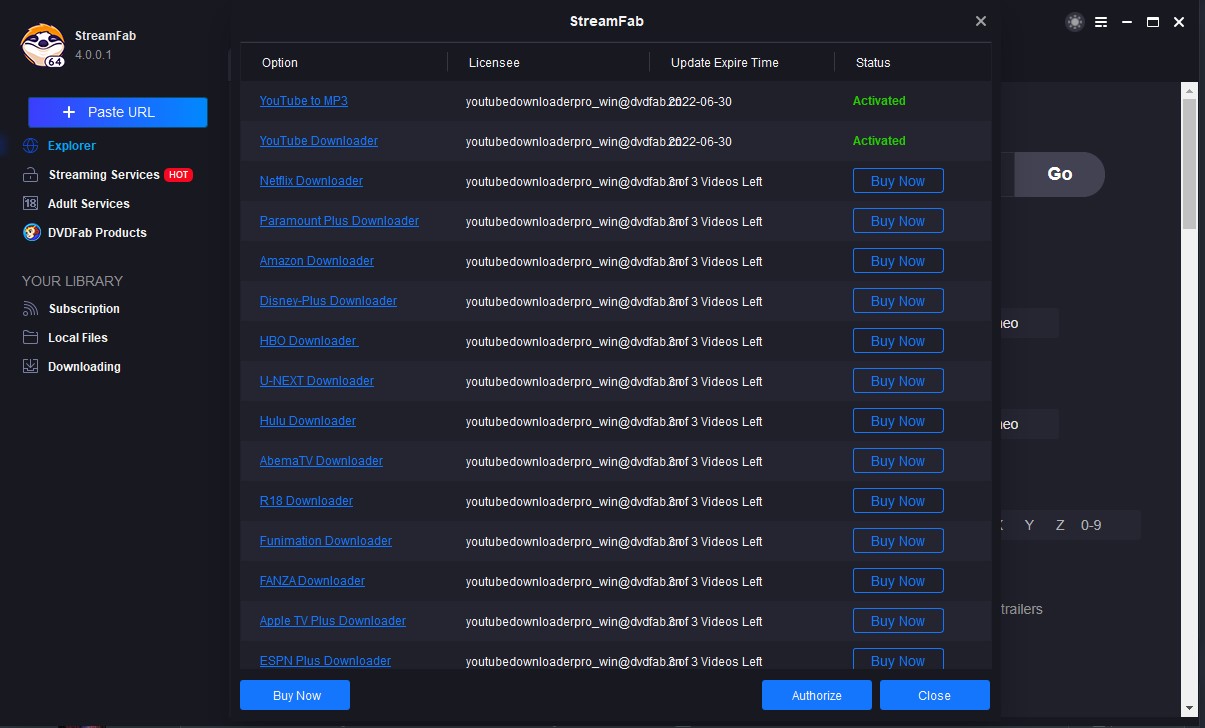Click the Explorer globe icon in sidebar

tap(31, 146)
